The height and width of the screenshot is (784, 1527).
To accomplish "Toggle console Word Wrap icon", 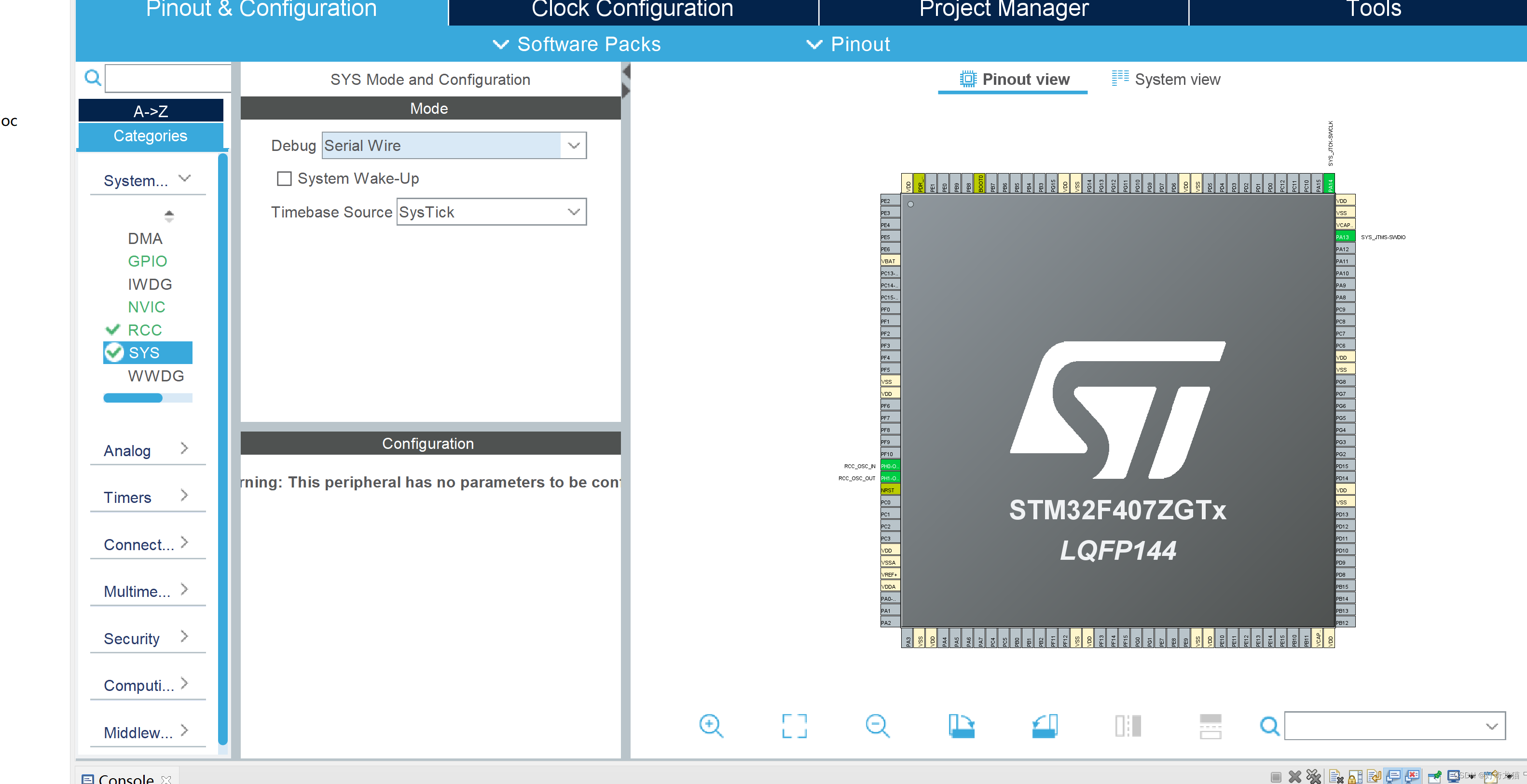I will point(1374,776).
